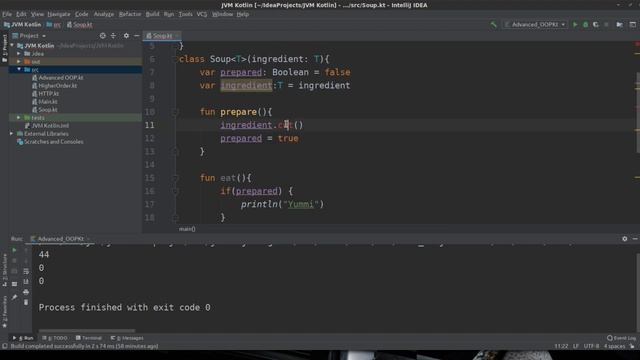This screenshot has width=640, height=360.
Task: Expand the out folder arrow
Action: point(19,62)
